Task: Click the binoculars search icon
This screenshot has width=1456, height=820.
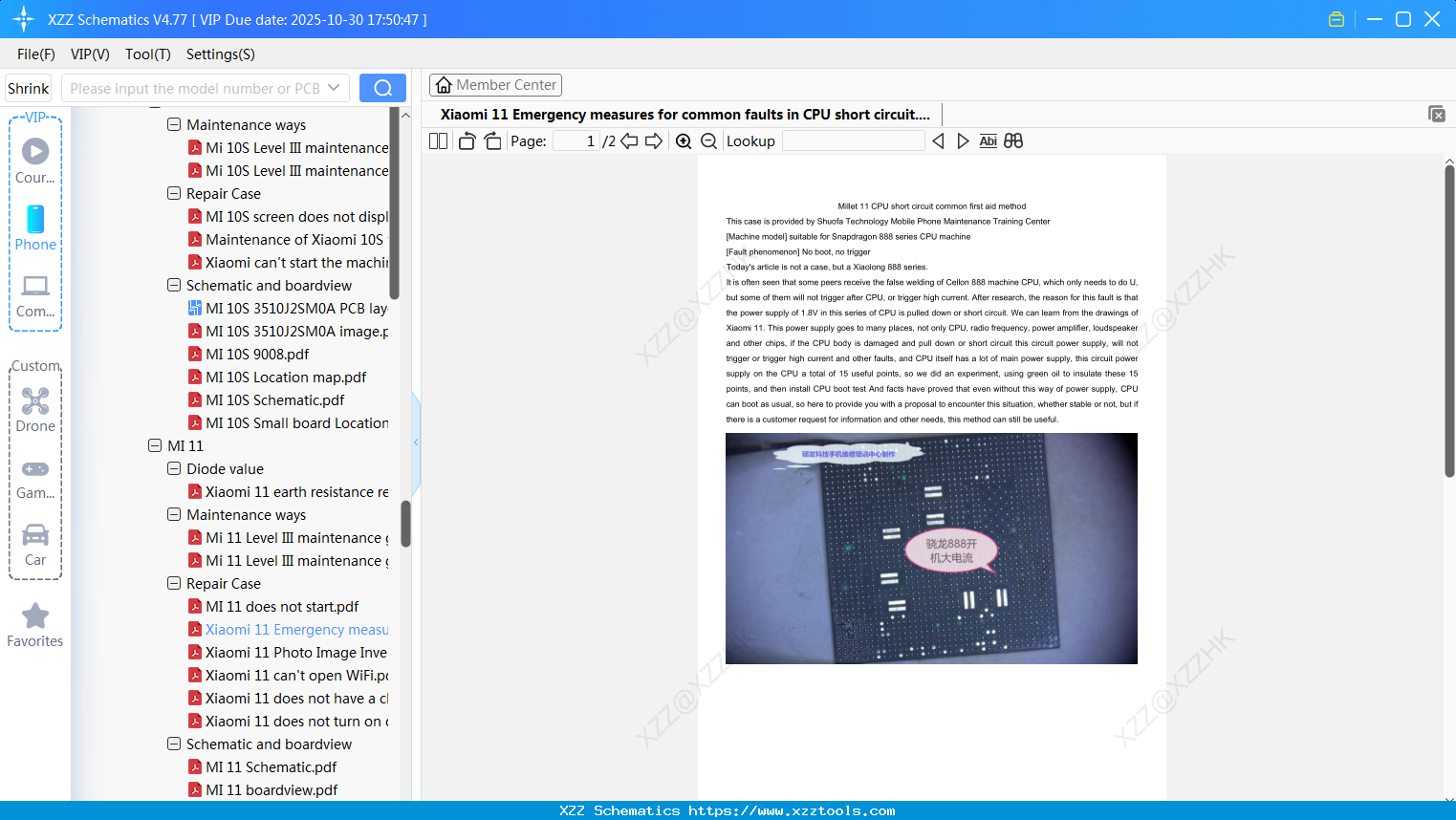Action: (1013, 141)
